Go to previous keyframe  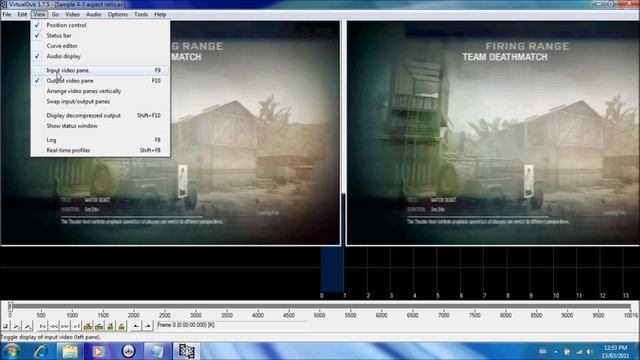(x=88, y=326)
